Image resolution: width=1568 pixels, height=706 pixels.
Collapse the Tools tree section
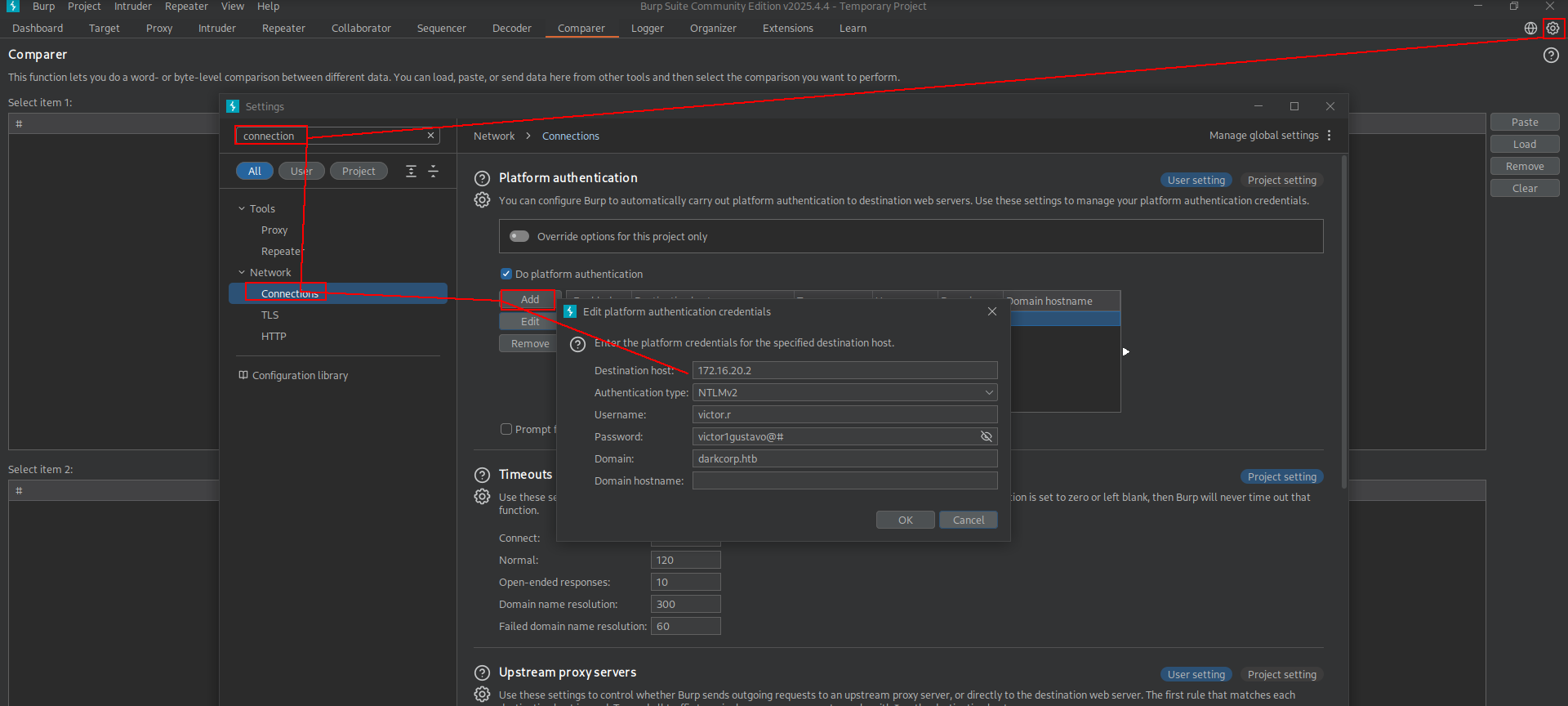coord(242,209)
